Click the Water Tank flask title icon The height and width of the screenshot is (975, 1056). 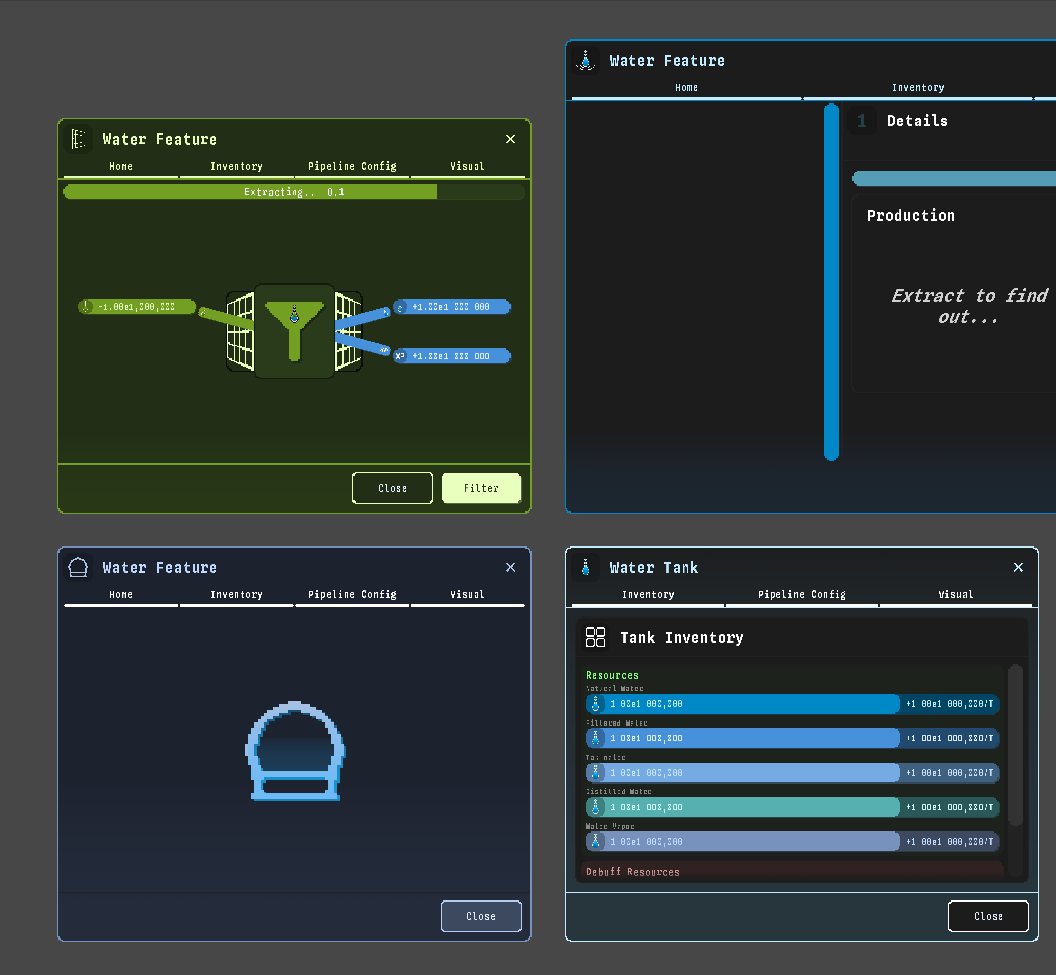click(586, 567)
